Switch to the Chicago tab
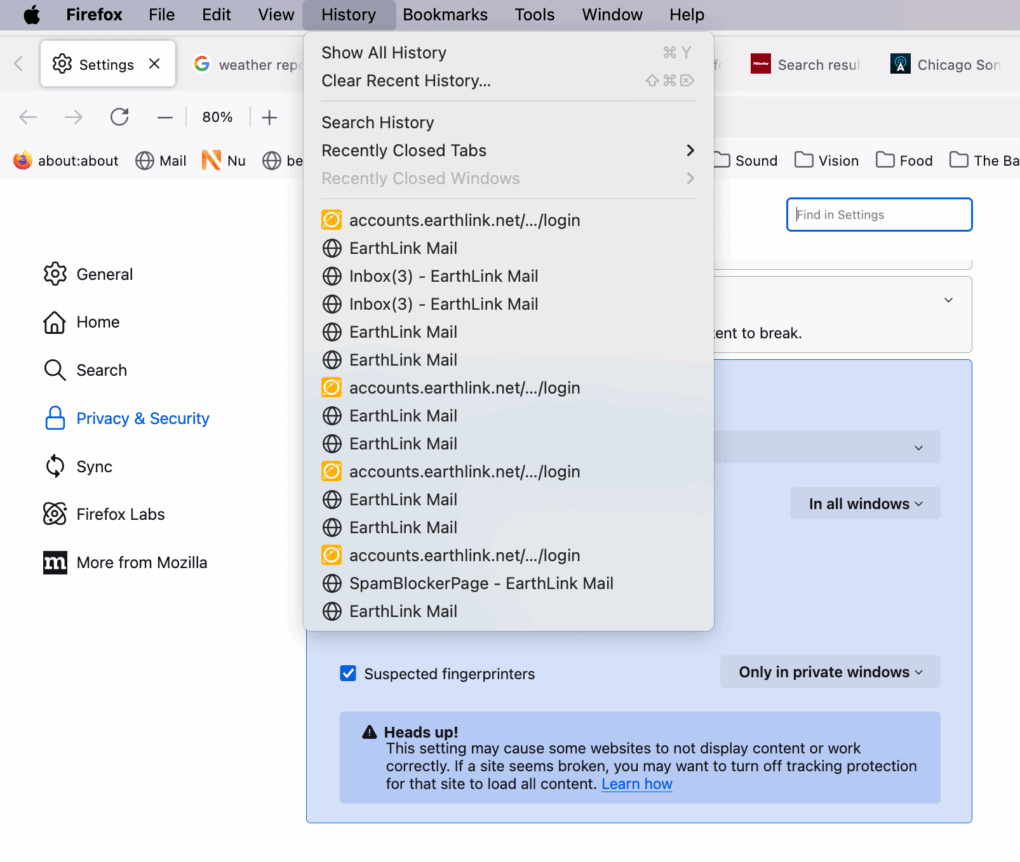The image size is (1020, 862). click(x=945, y=64)
